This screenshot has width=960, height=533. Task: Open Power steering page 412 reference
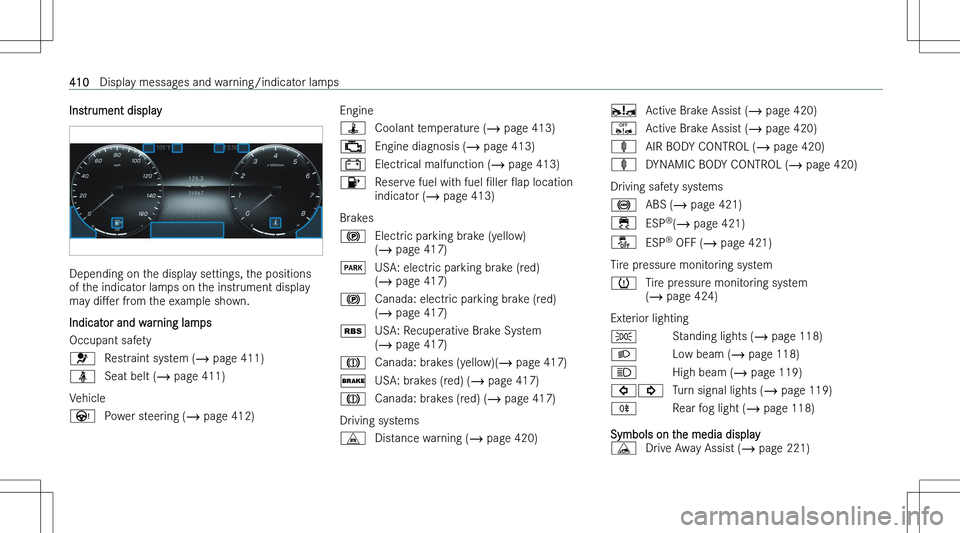point(218,416)
